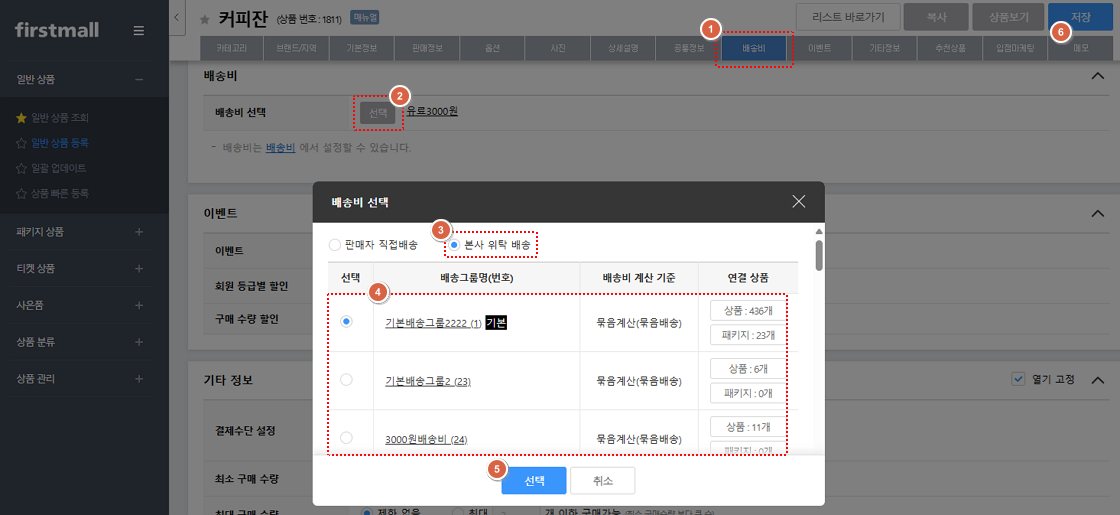Collapse the 이벤트 panel chevron
This screenshot has height=515, width=1120.
click(x=1098, y=214)
